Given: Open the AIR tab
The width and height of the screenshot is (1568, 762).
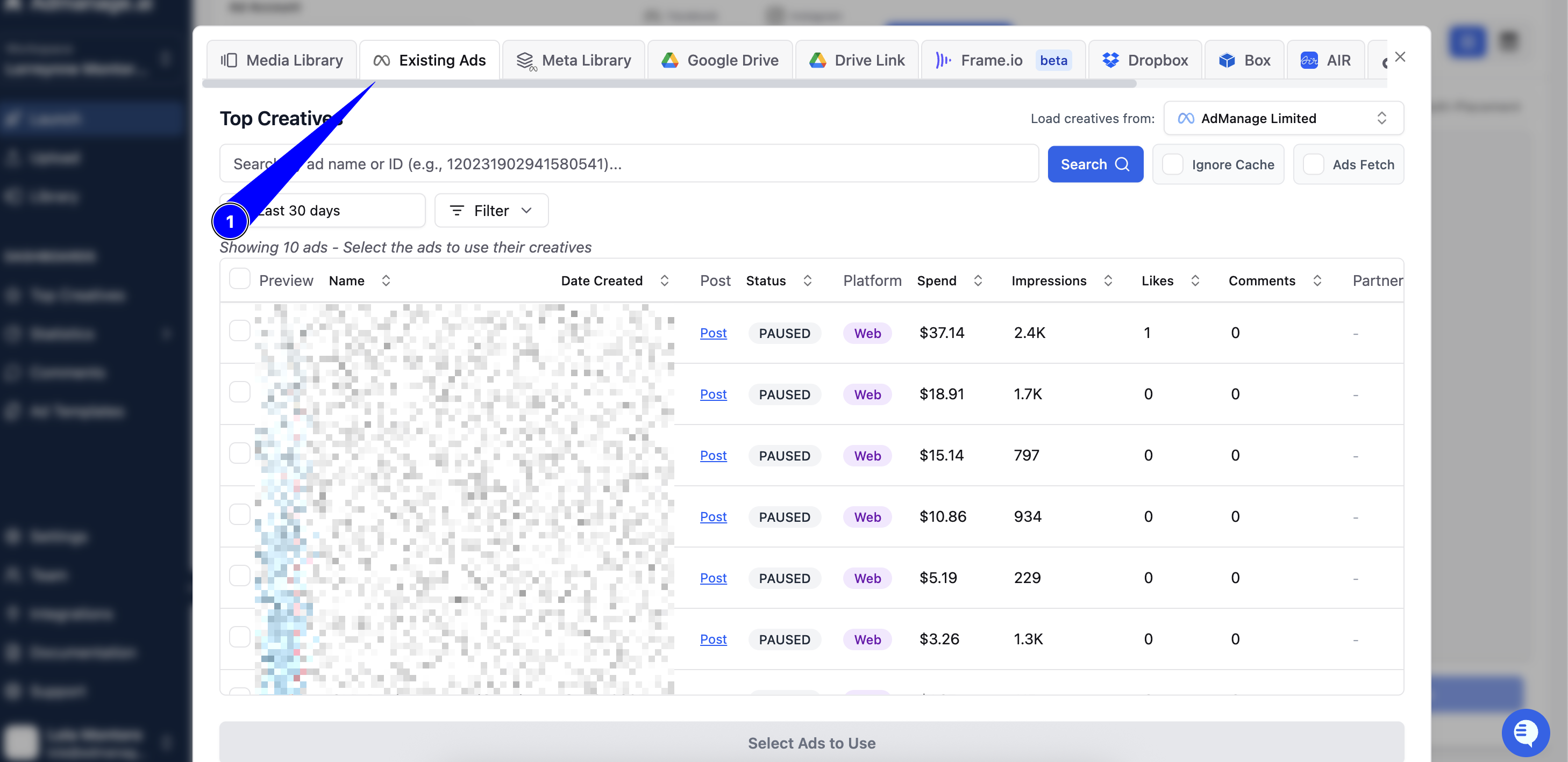Looking at the screenshot, I should pyautogui.click(x=1325, y=60).
